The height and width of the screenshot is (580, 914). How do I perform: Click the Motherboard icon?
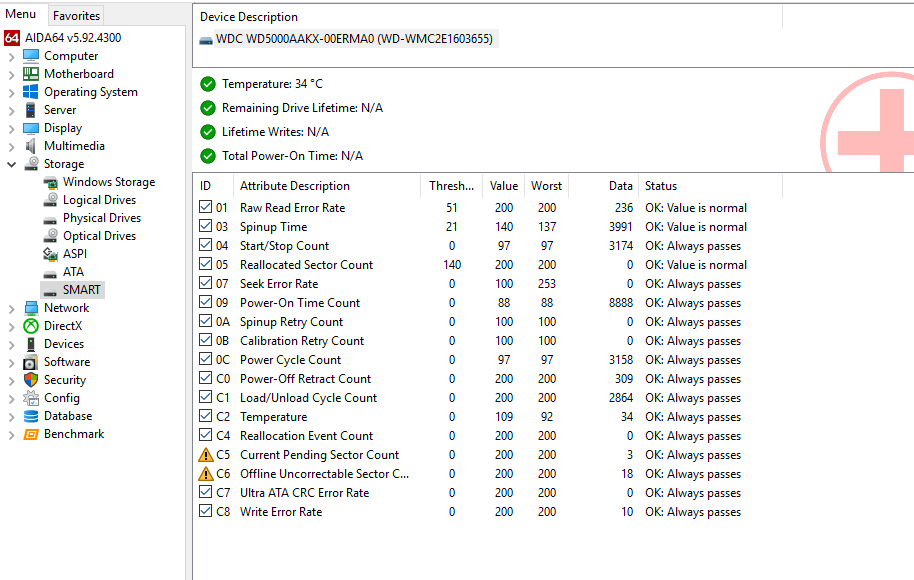(31, 74)
